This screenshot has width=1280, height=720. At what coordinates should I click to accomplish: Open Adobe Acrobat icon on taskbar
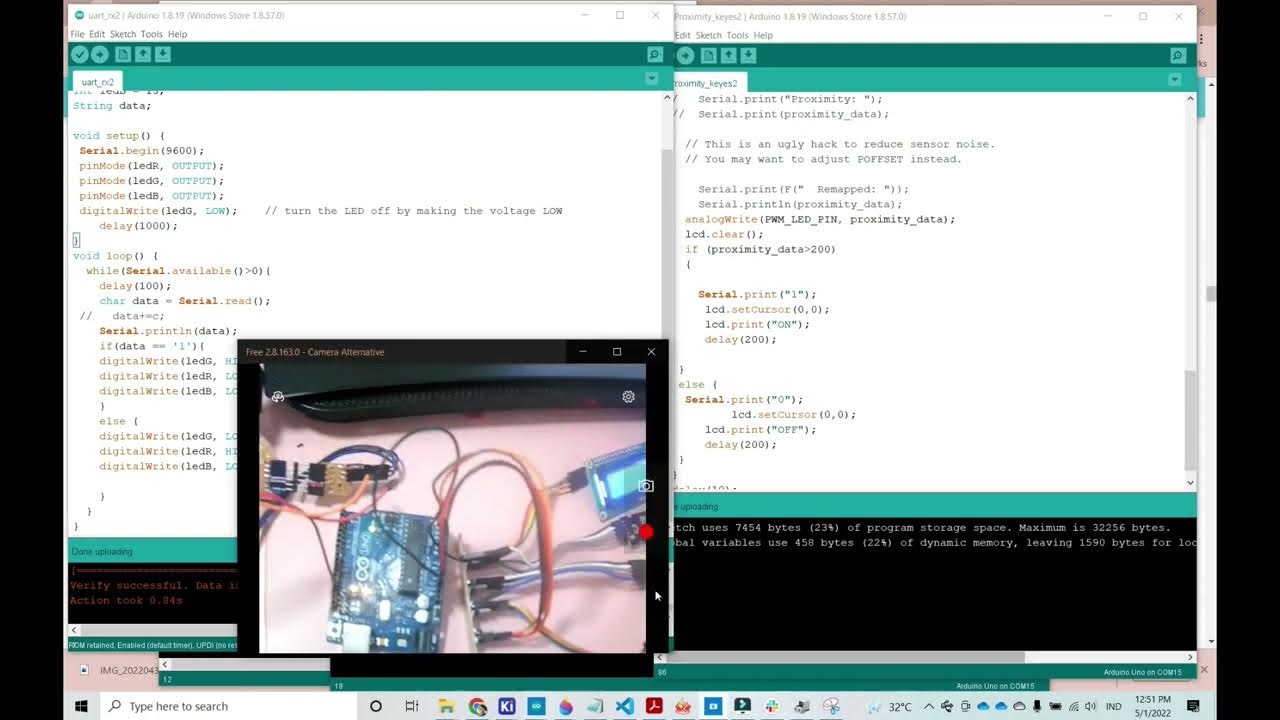[654, 706]
